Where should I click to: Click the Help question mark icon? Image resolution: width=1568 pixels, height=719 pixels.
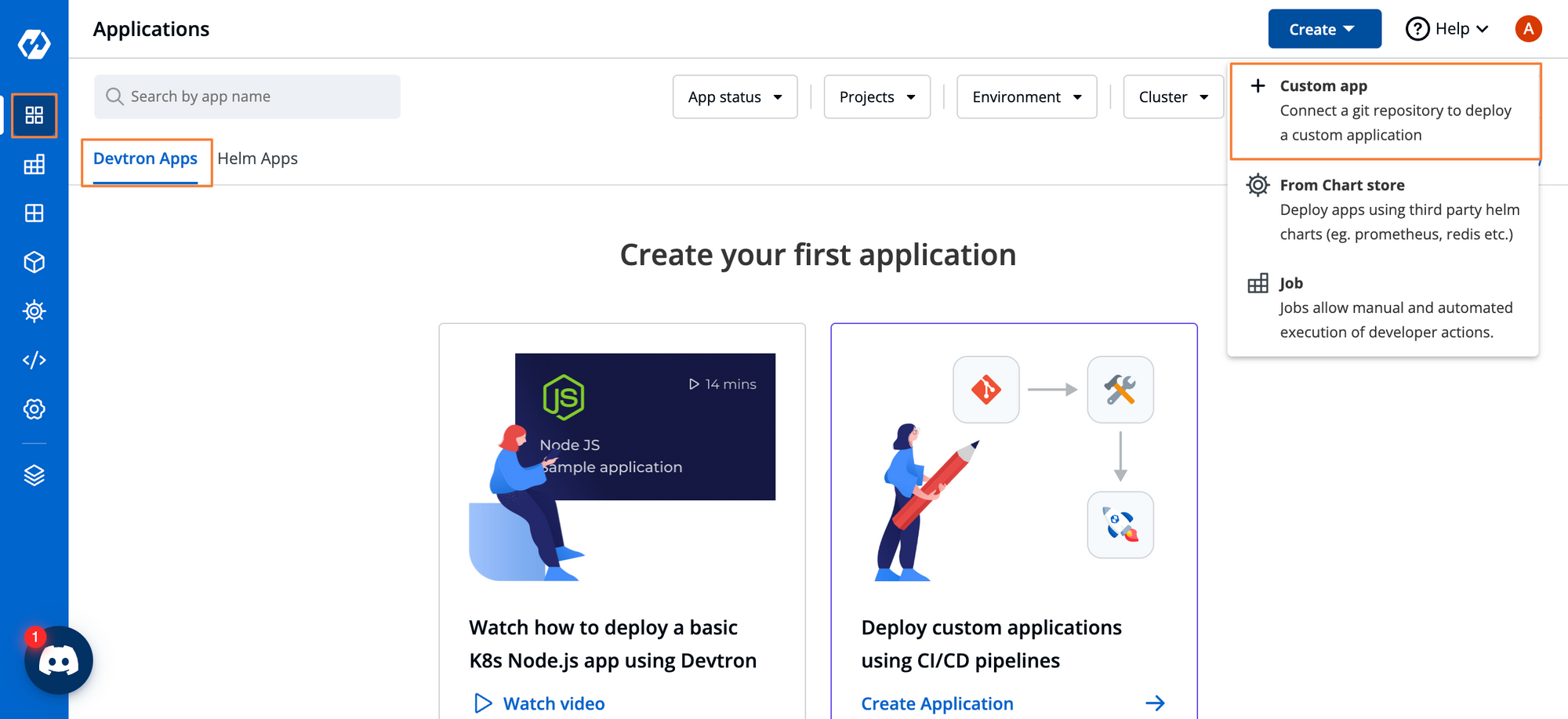[x=1417, y=29]
